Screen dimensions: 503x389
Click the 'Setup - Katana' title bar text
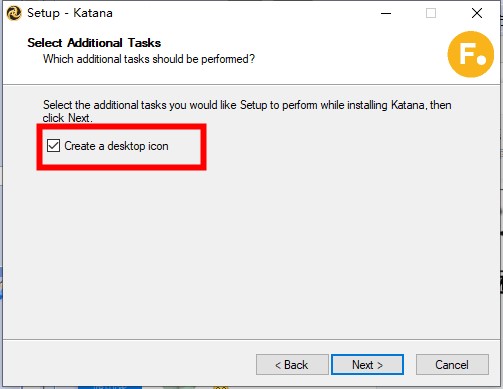(70, 13)
